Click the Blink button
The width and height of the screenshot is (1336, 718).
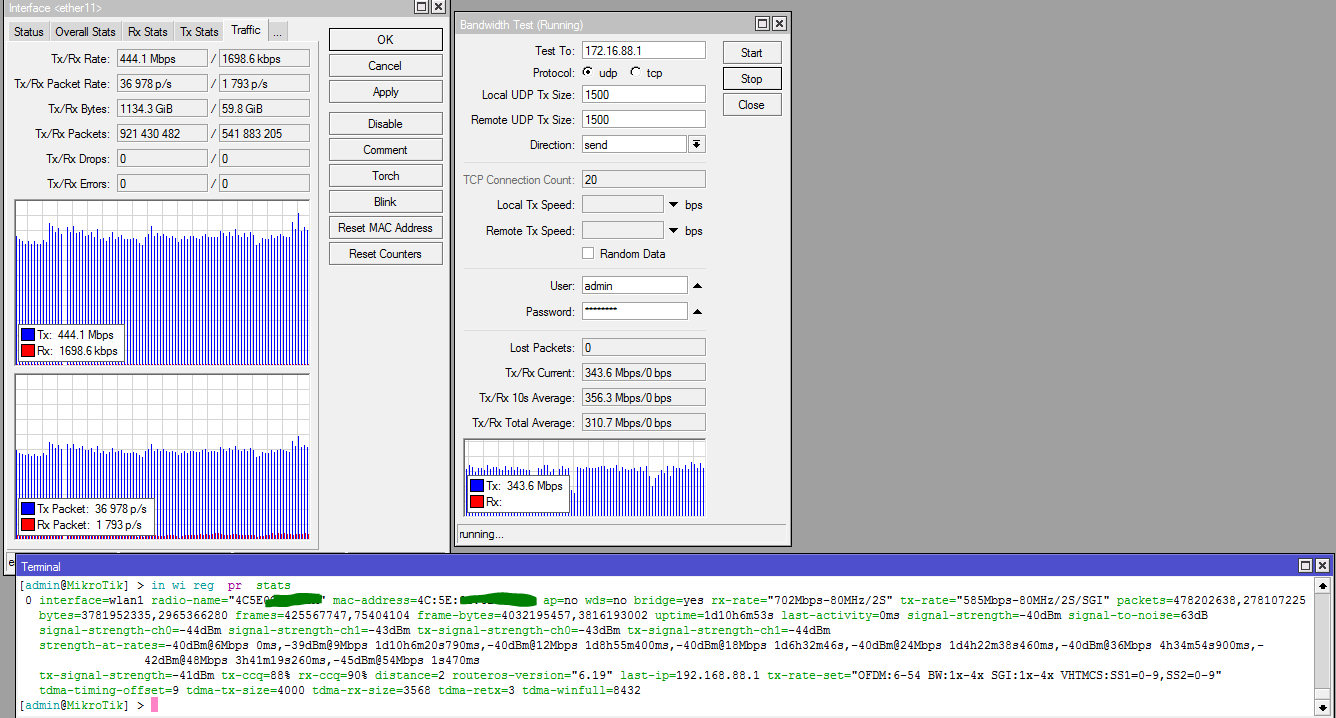tap(385, 201)
